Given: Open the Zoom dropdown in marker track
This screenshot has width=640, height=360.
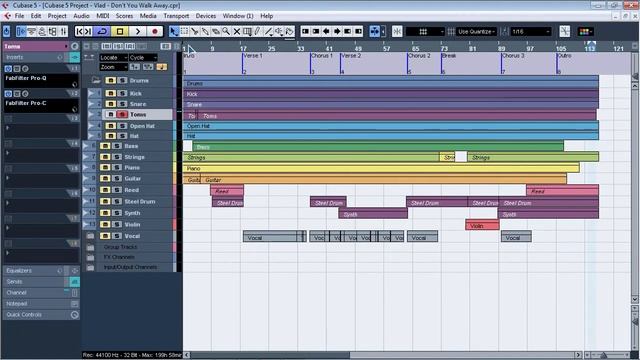Looking at the screenshot, I should [x=114, y=67].
